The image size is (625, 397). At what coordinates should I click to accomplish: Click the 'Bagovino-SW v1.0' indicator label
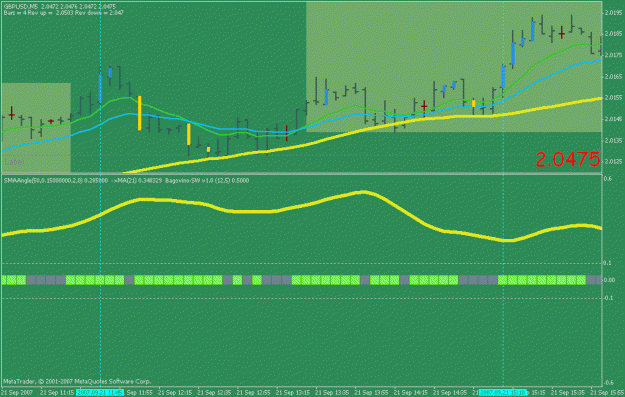(207, 181)
